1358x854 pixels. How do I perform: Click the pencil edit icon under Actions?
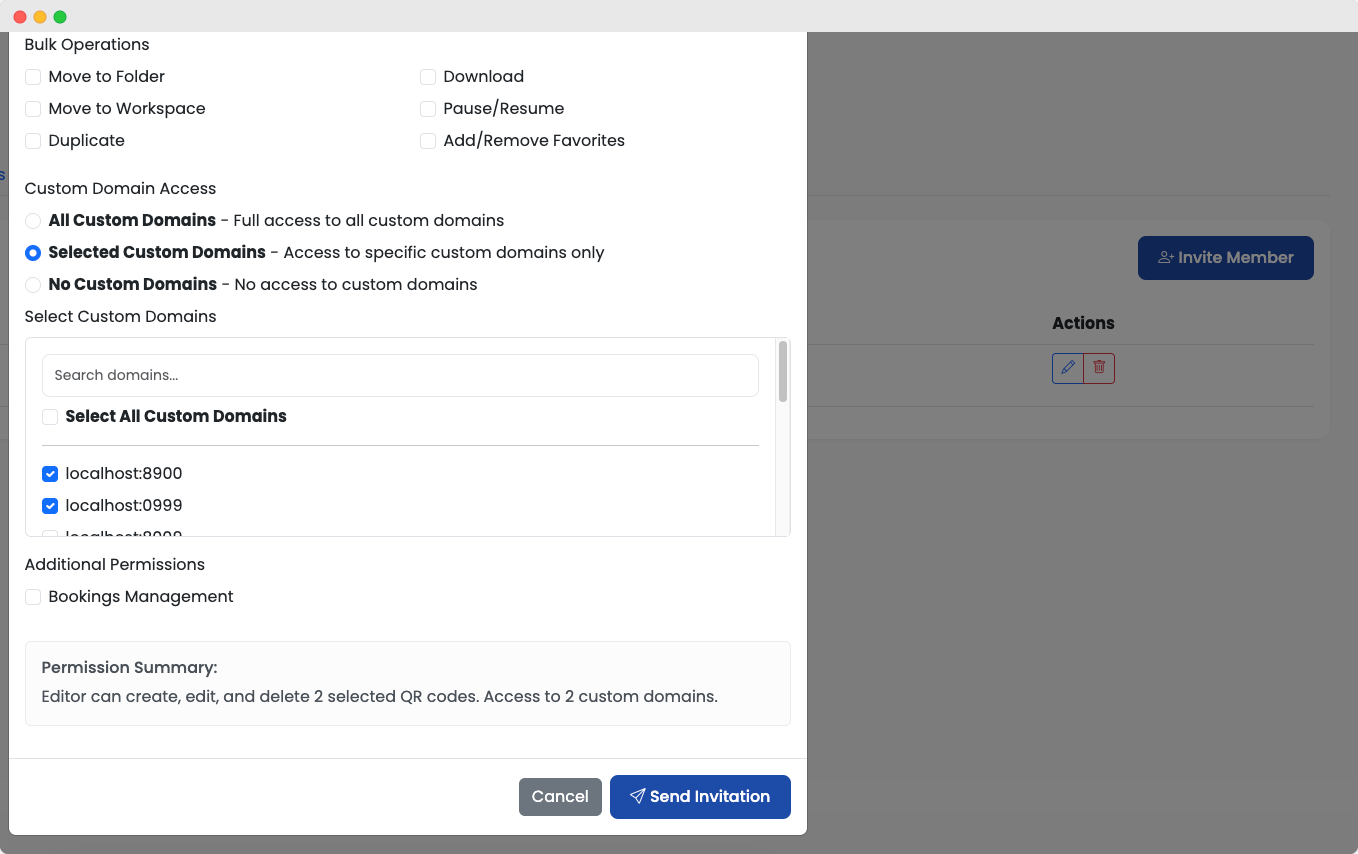1068,368
